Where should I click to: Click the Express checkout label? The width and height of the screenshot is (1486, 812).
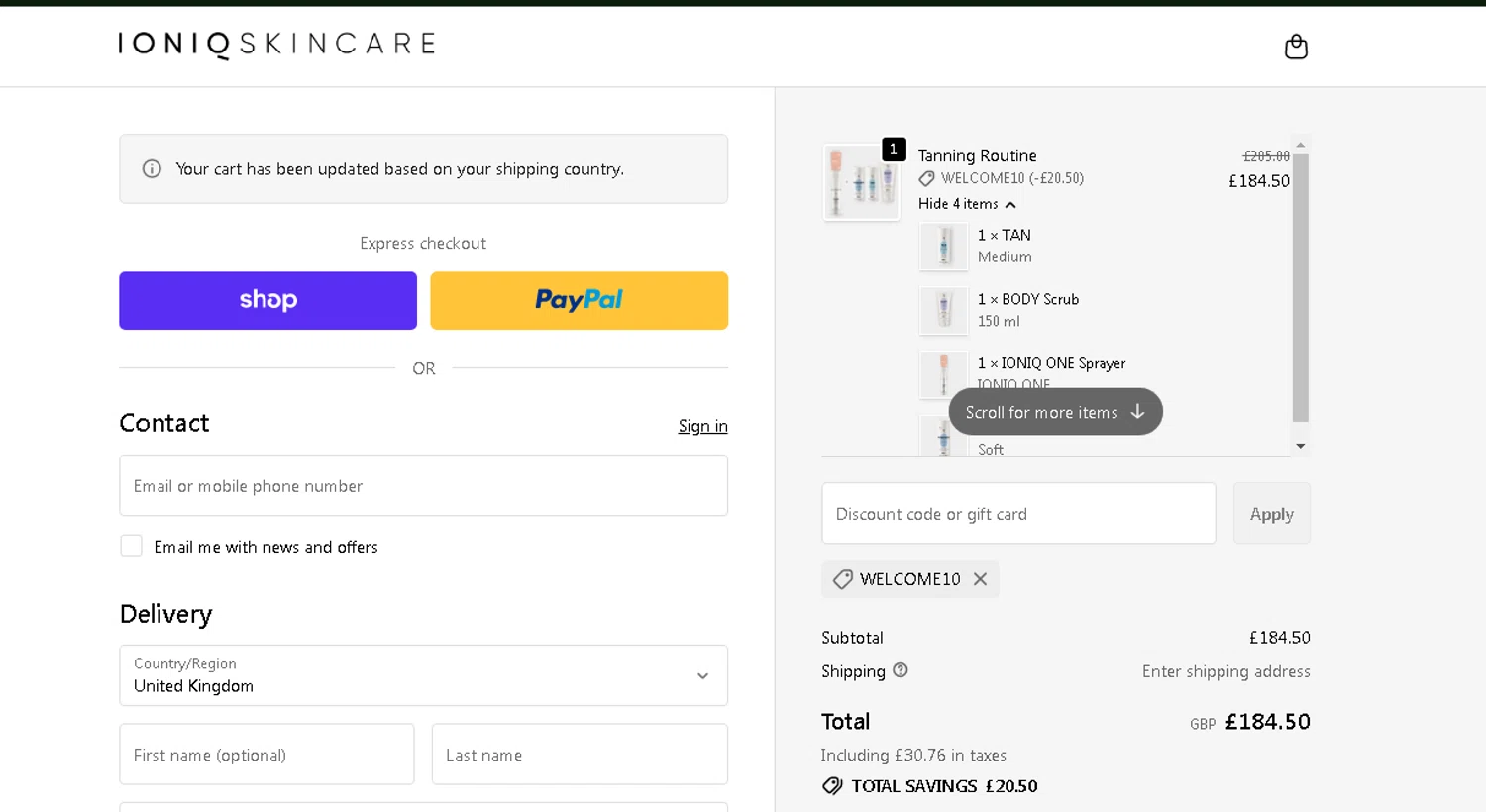coord(423,244)
